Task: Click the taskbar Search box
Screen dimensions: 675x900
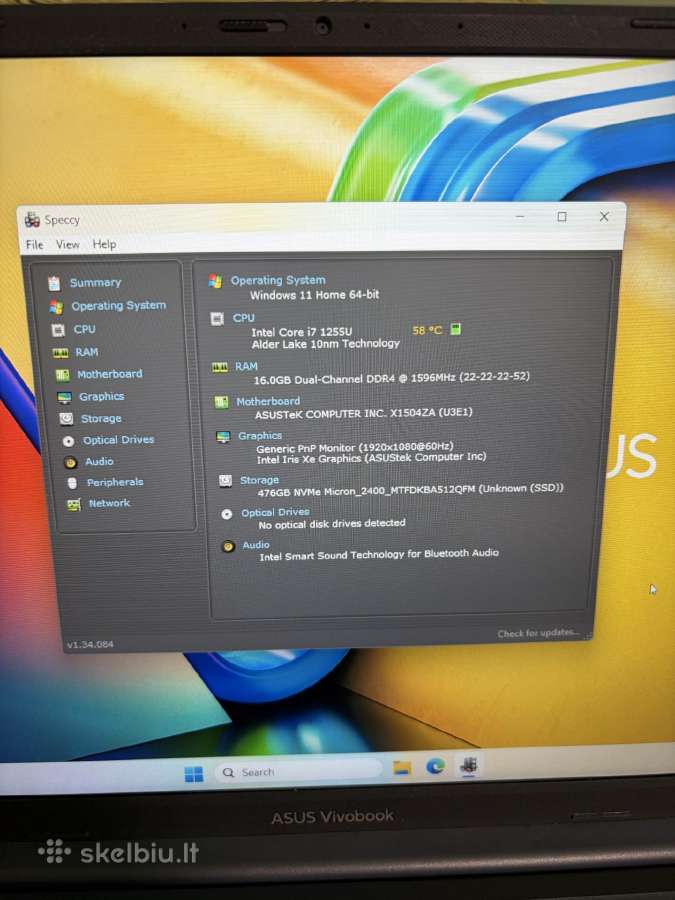Action: tap(298, 771)
